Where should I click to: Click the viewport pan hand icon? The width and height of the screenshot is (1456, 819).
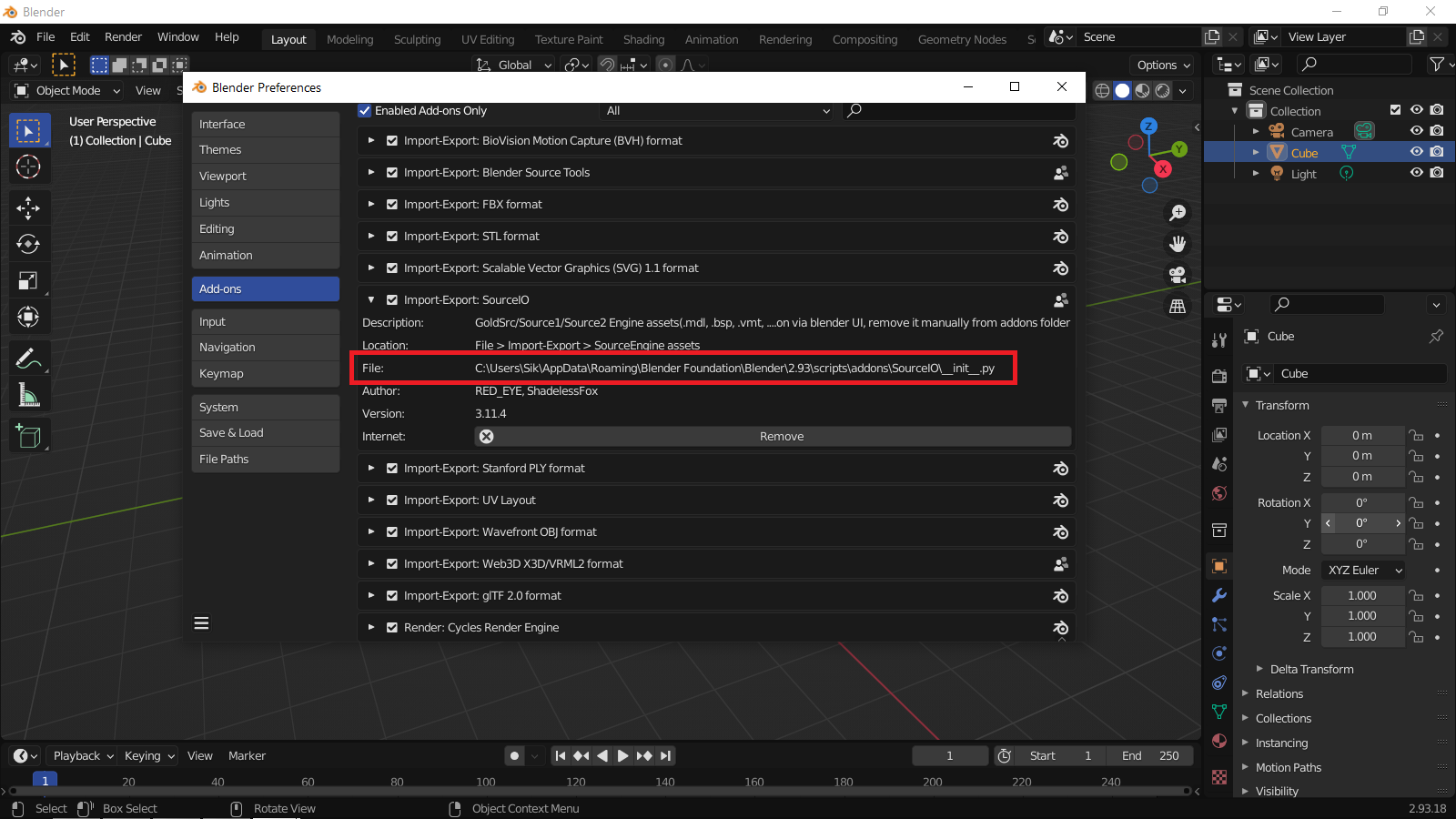tap(1178, 244)
